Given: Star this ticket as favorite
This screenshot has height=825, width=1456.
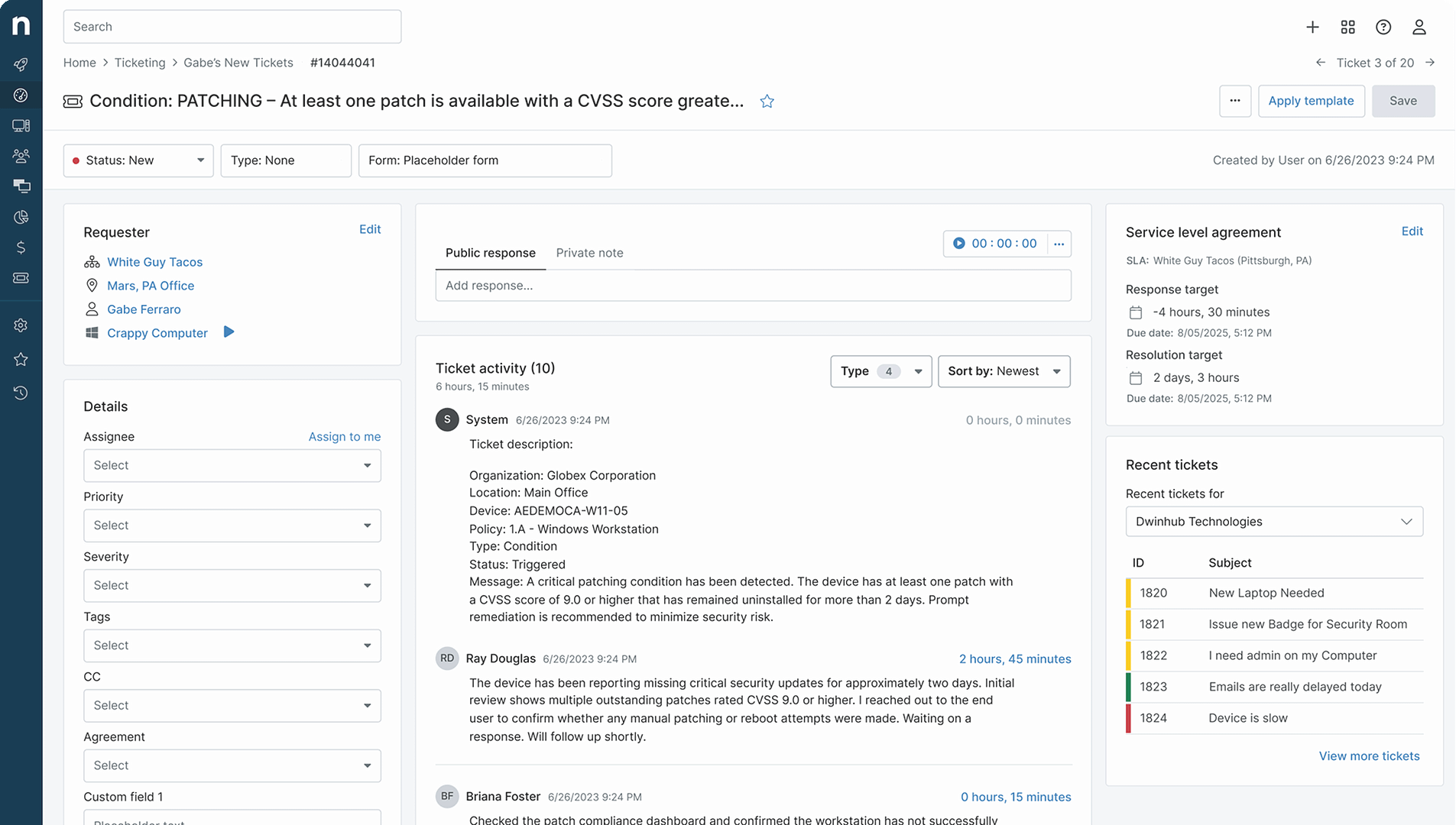Looking at the screenshot, I should (767, 102).
